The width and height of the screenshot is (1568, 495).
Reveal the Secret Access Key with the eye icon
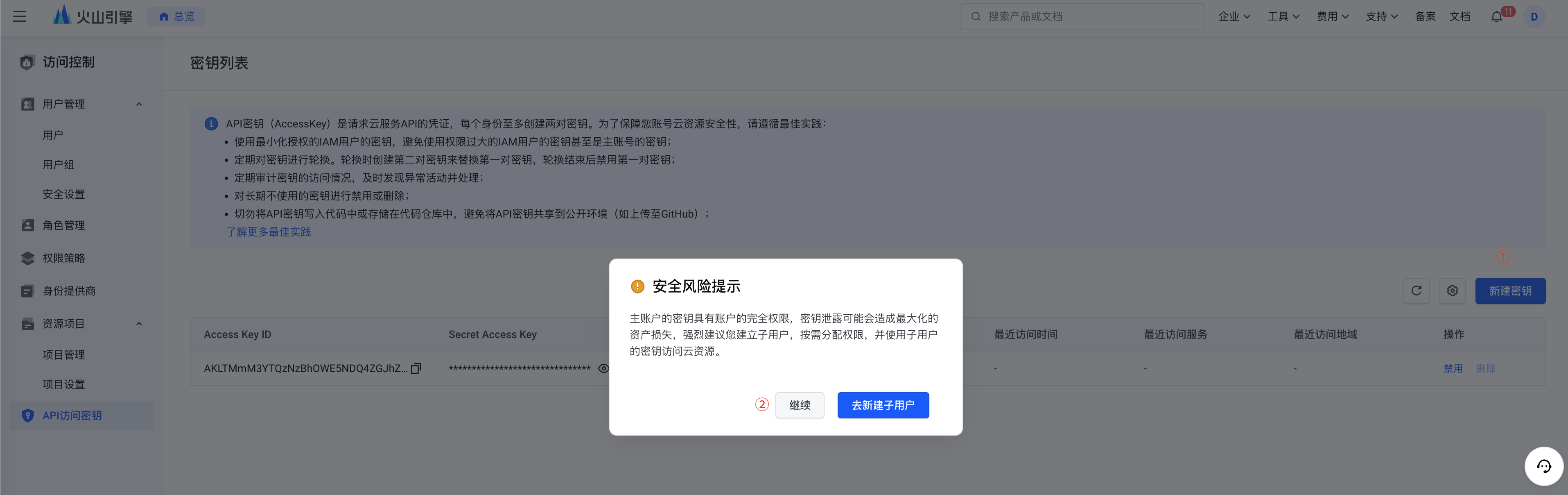[x=603, y=368]
